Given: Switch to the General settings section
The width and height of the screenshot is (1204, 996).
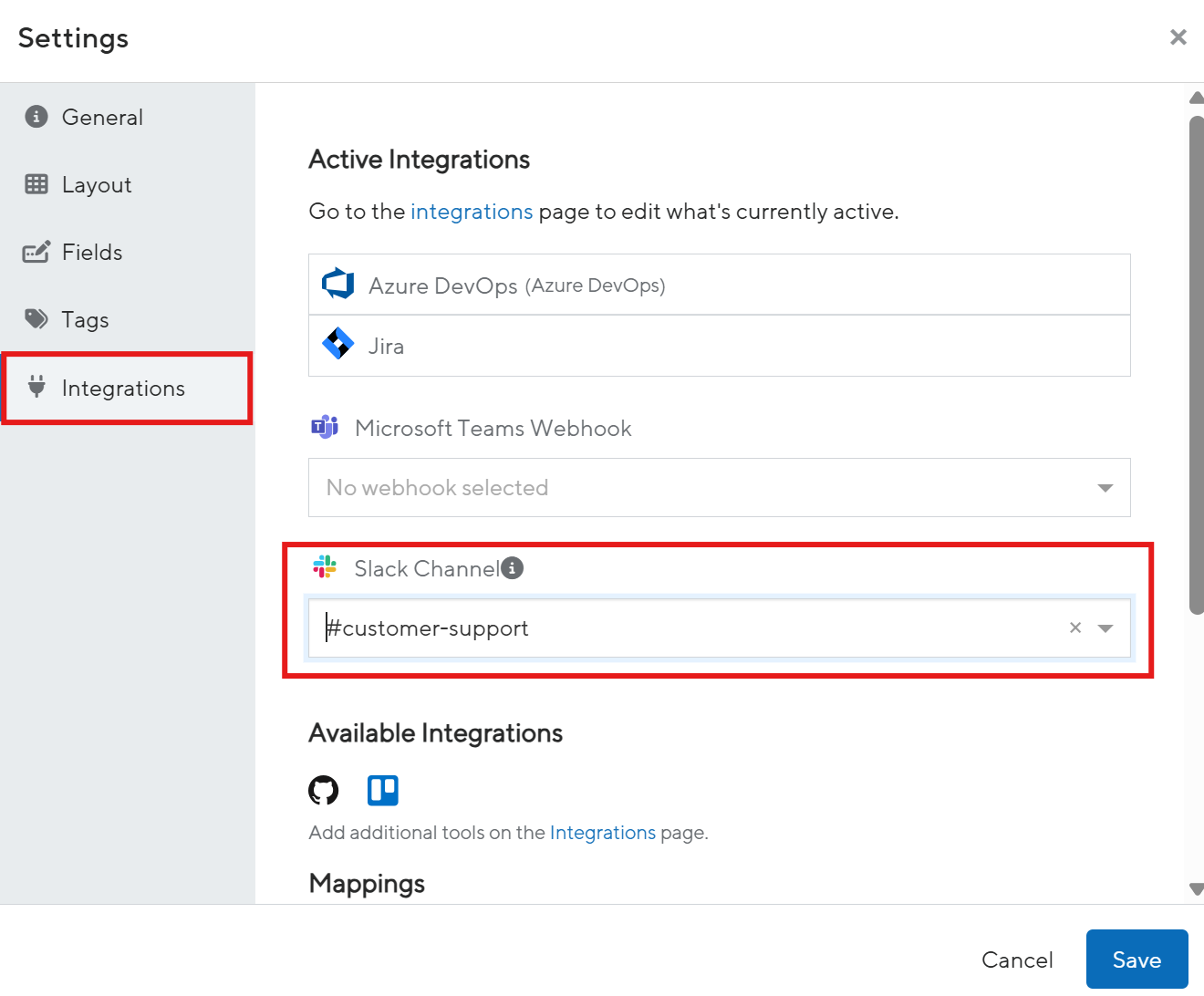Looking at the screenshot, I should (x=102, y=117).
